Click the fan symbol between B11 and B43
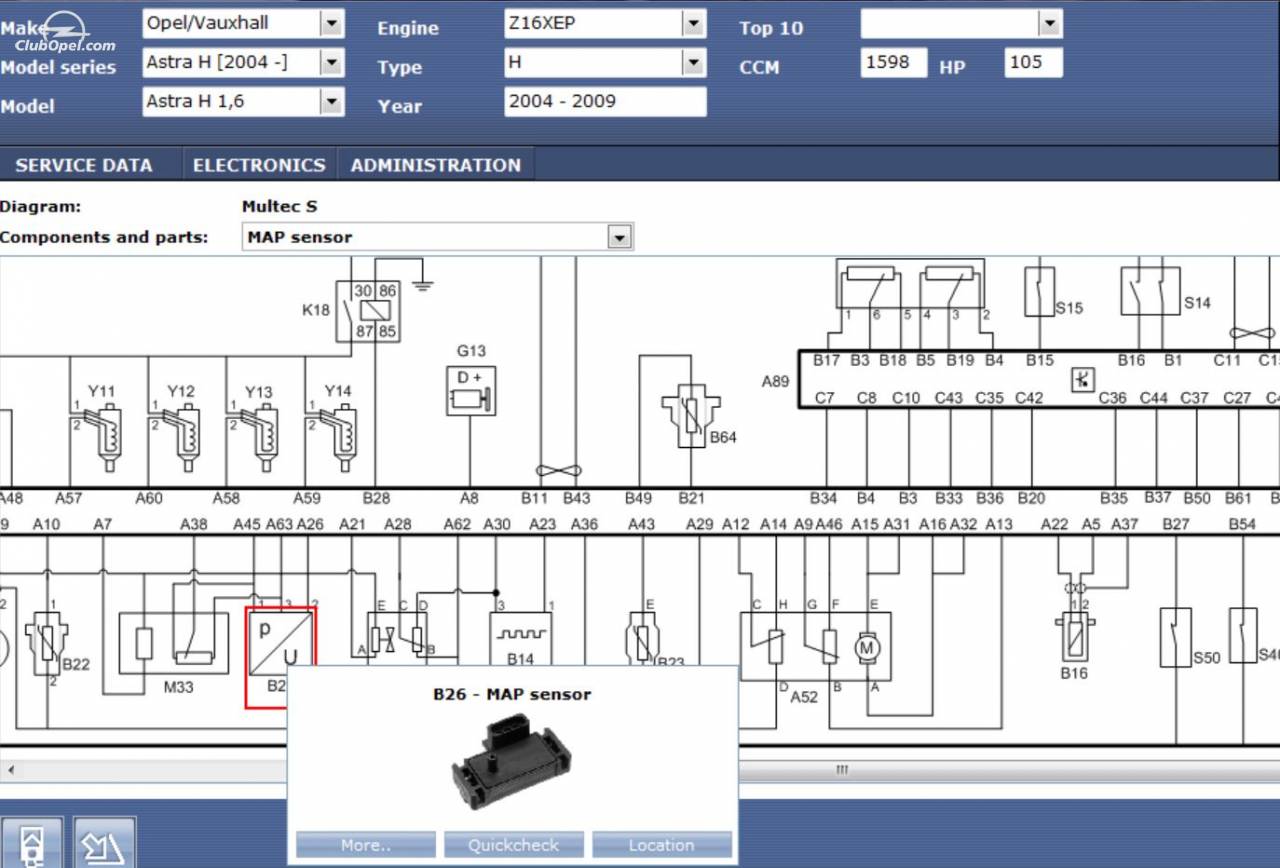 pos(559,470)
